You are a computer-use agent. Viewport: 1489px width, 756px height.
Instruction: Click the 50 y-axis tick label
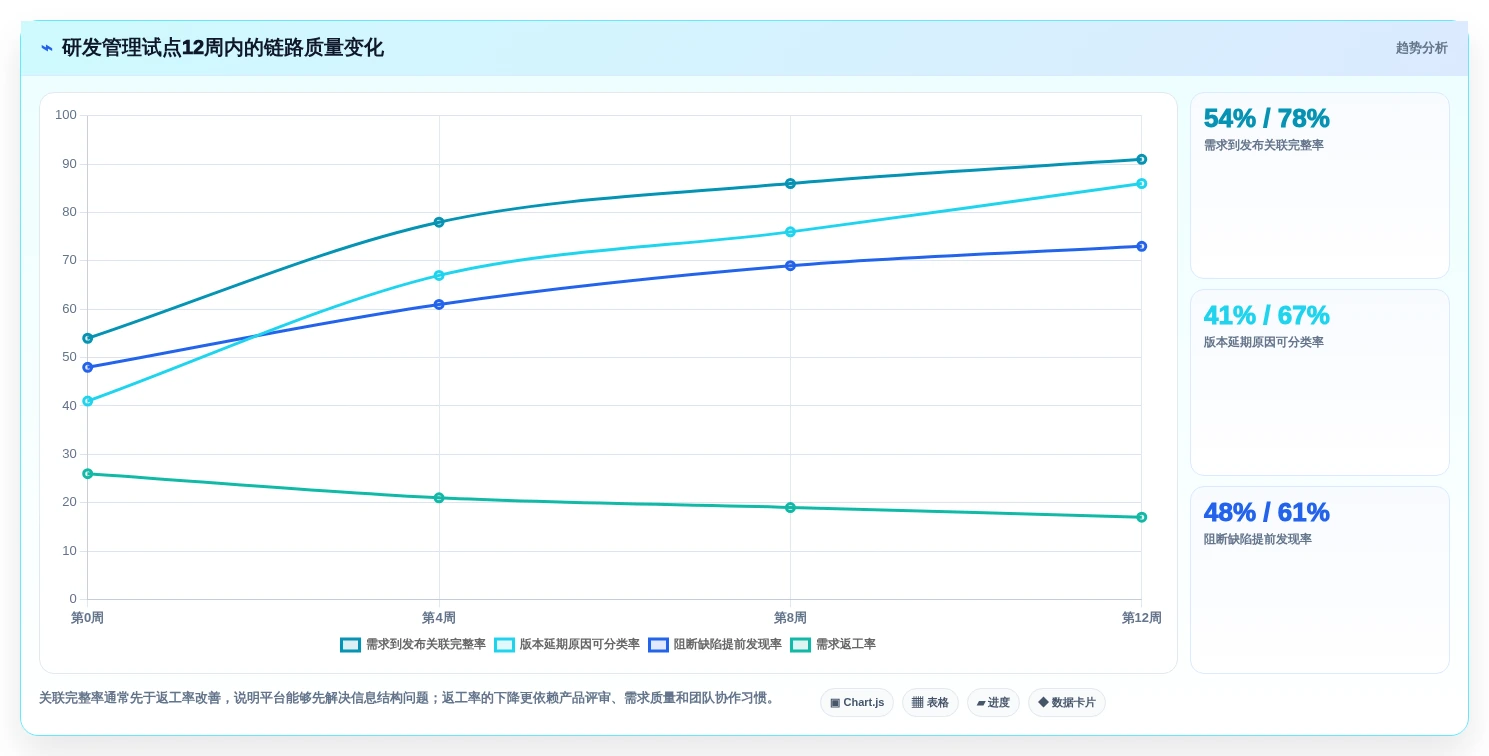click(69, 357)
